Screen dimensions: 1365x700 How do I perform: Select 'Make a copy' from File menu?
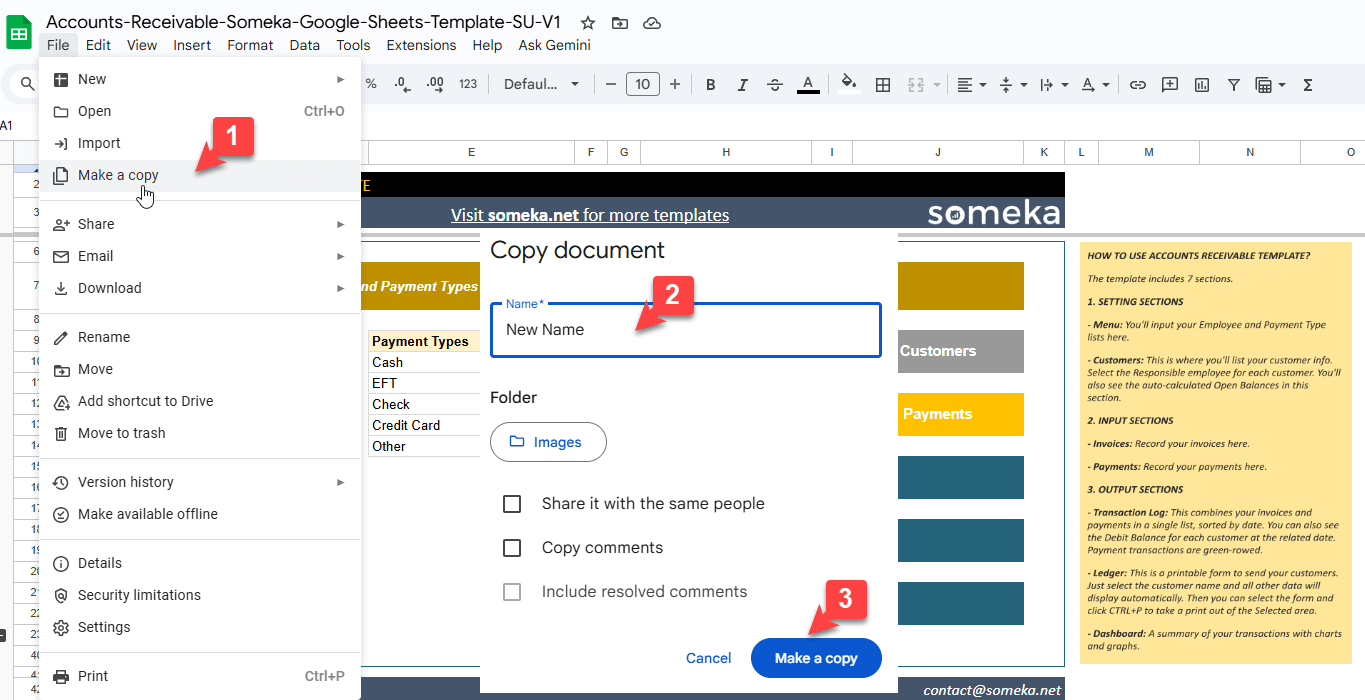click(117, 175)
